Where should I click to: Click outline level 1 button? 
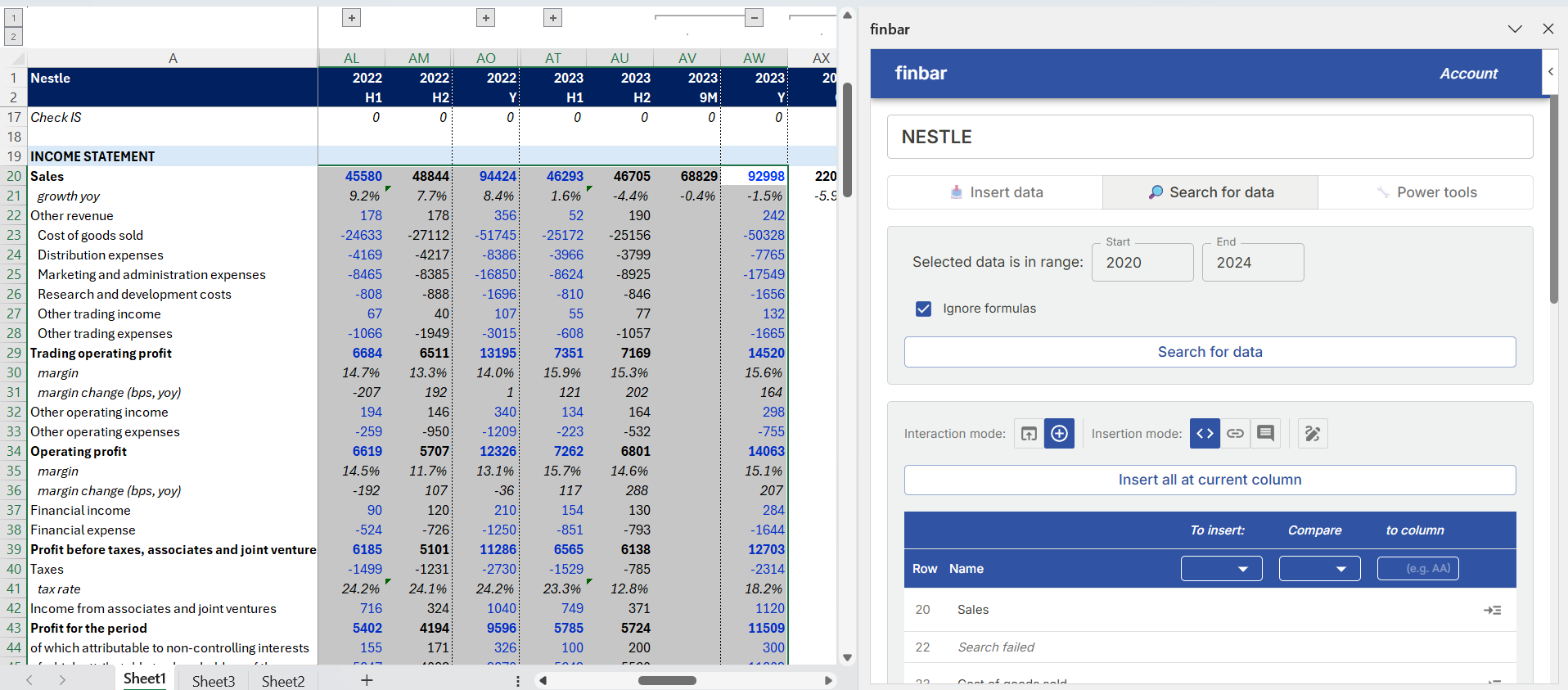(13, 17)
